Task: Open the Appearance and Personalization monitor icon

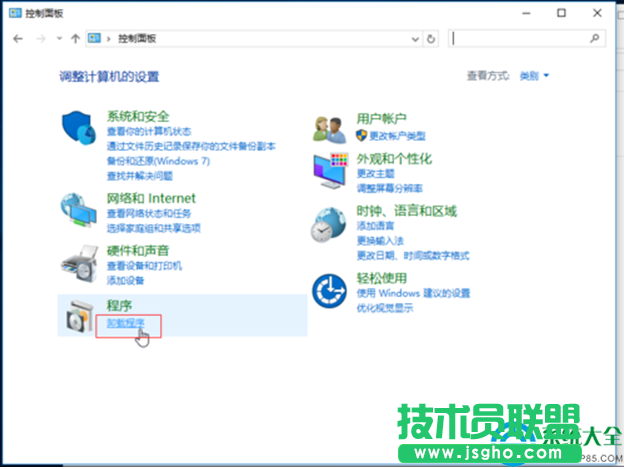Action: tap(330, 171)
